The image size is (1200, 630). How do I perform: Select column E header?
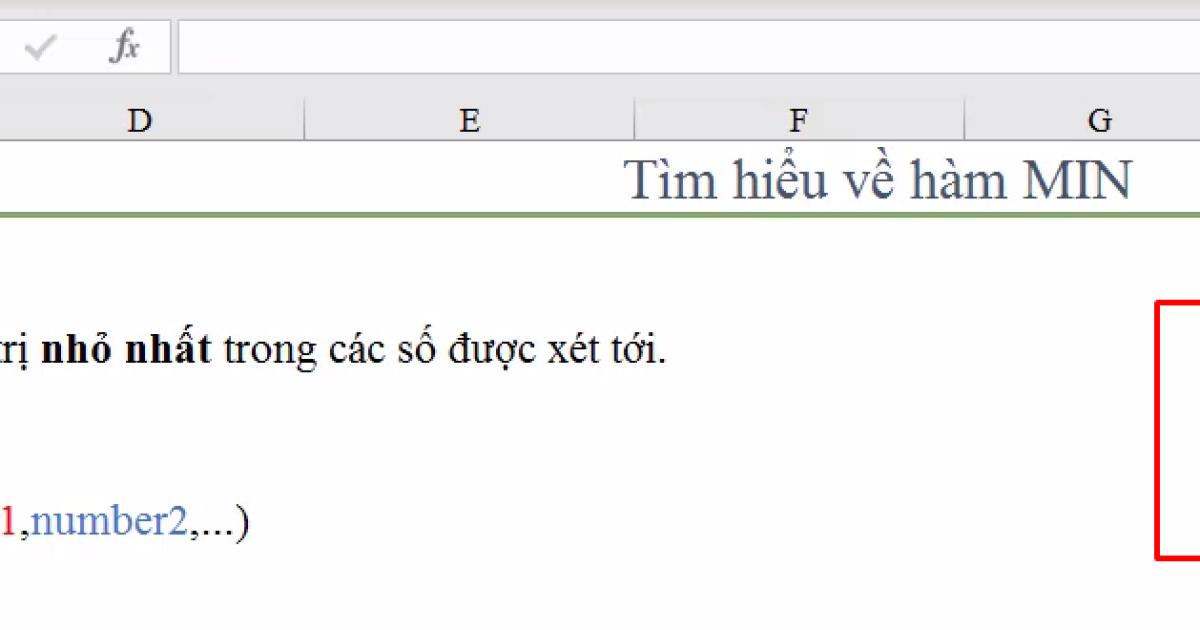click(468, 120)
